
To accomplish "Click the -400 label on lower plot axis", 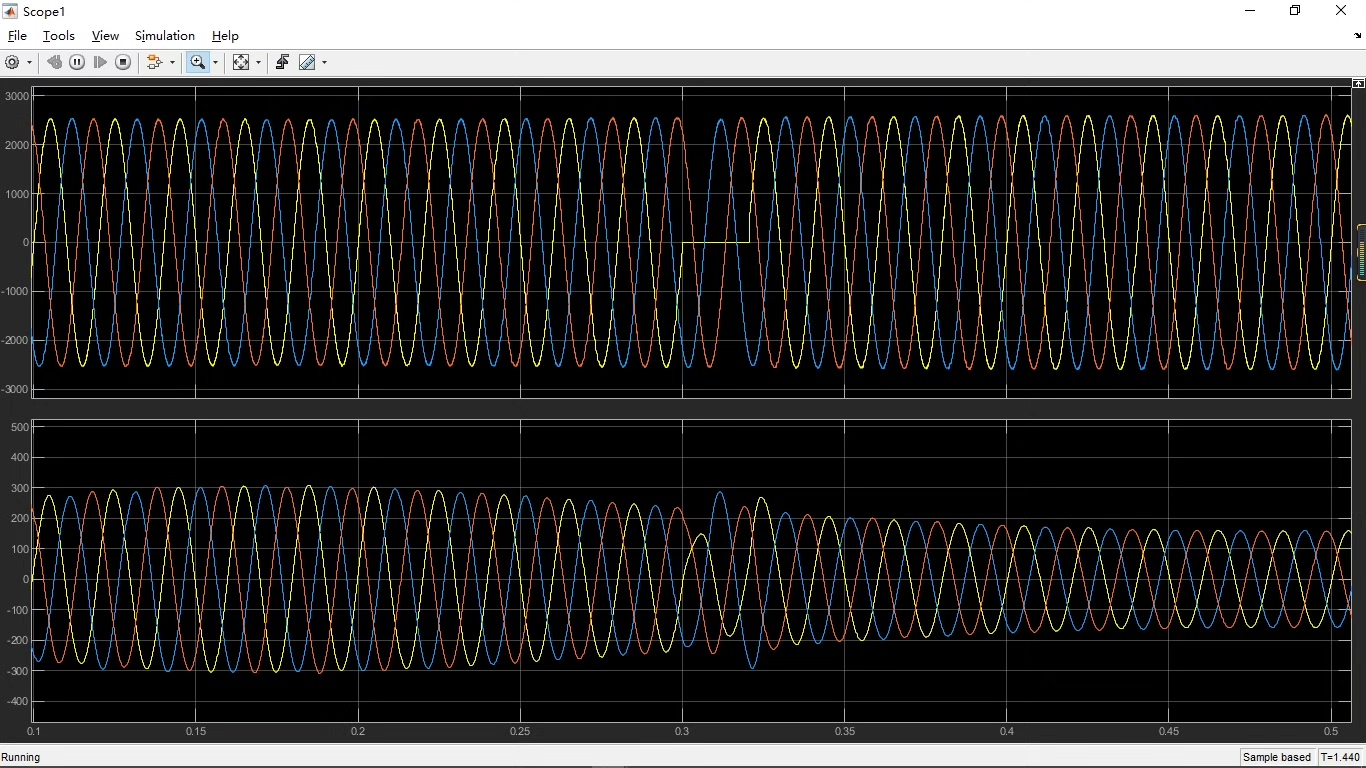I will coord(17,702).
